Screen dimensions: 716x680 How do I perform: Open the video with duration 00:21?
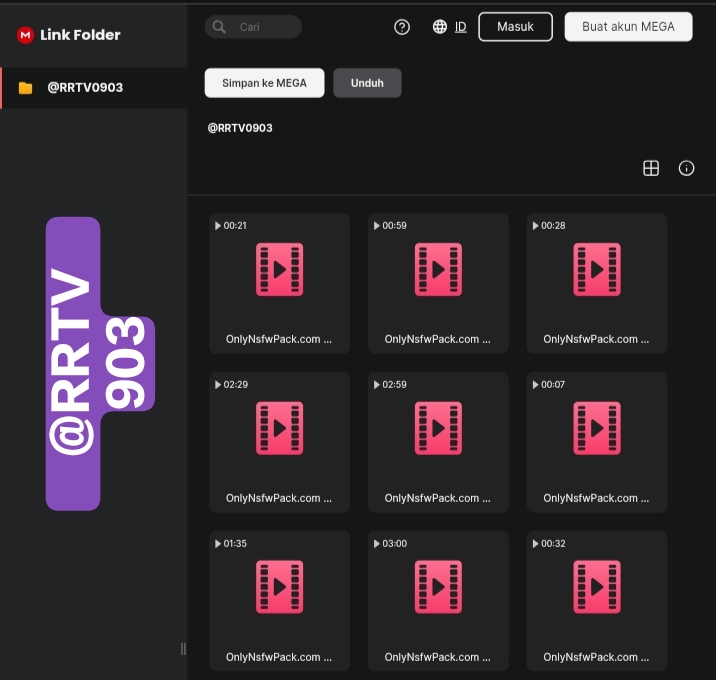coord(279,283)
